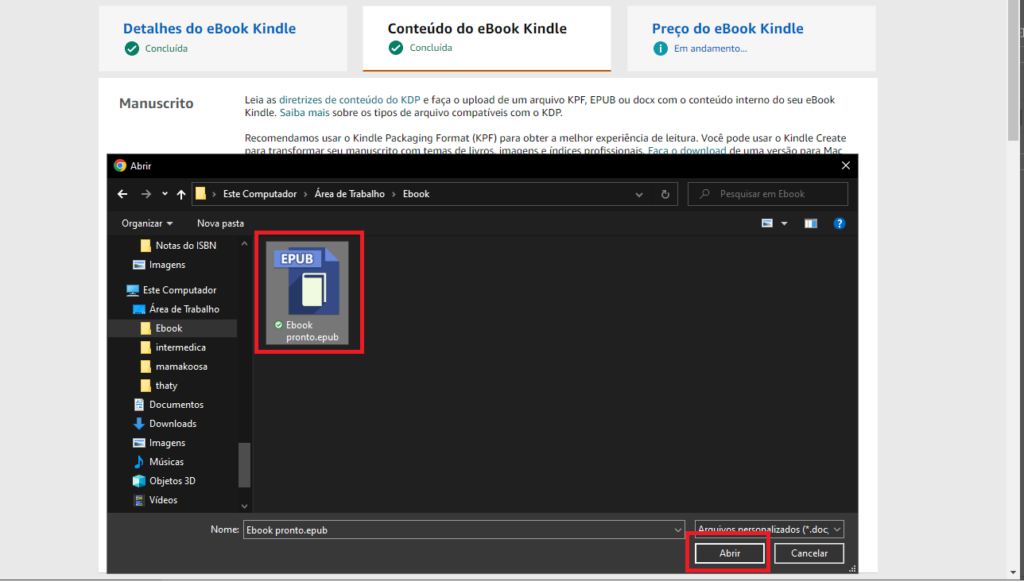This screenshot has height=582, width=1024.
Task: Expand the Organizar dropdown menu
Action: [147, 223]
